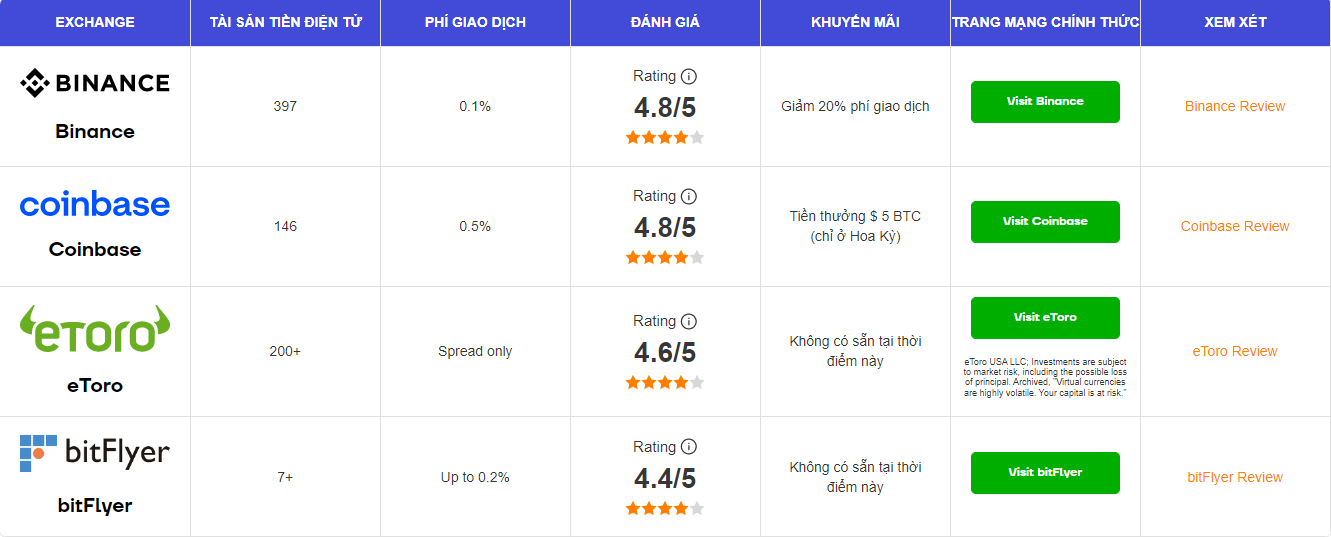Screen dimensions: 1331x537
Task: Click the Visit bitFlyer button
Action: tap(1045, 473)
